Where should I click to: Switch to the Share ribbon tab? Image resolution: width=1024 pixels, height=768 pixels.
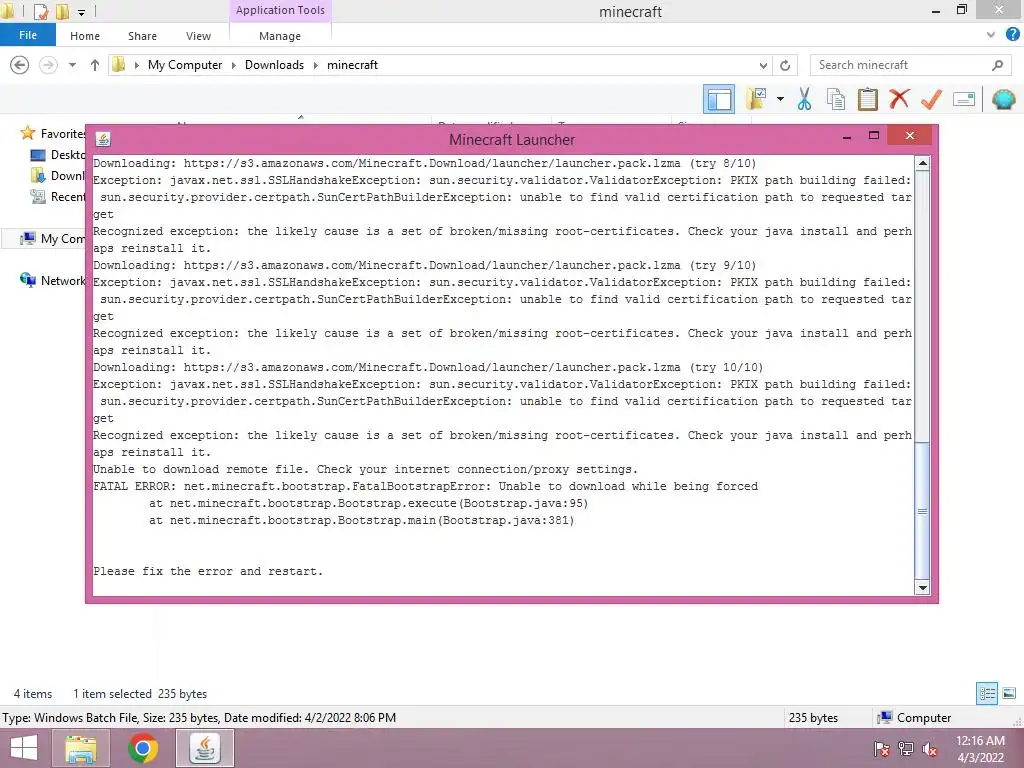(x=142, y=36)
